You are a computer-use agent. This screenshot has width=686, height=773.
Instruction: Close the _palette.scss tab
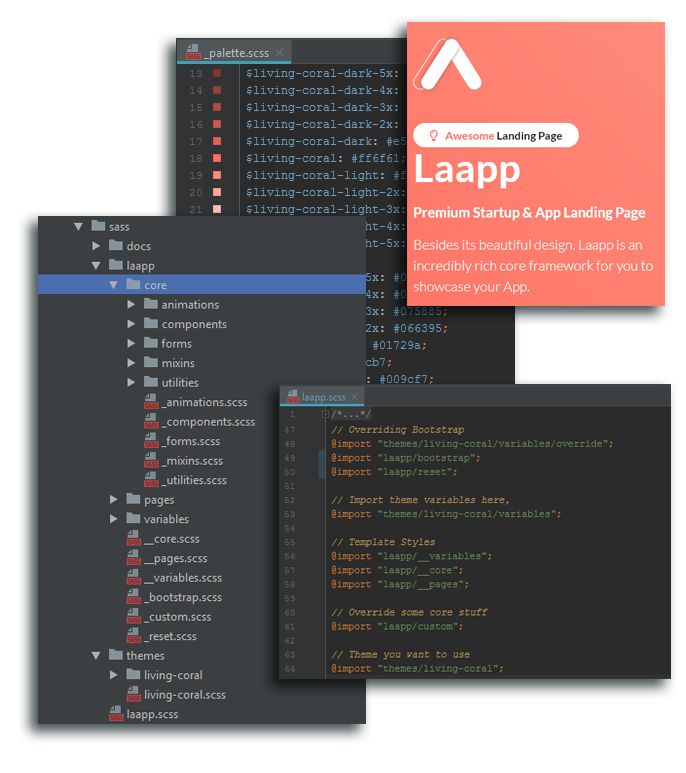pos(280,52)
